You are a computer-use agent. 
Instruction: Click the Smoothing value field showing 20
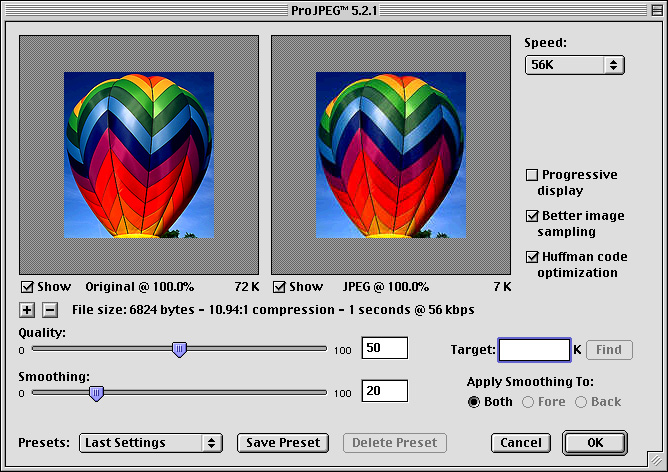coord(384,391)
